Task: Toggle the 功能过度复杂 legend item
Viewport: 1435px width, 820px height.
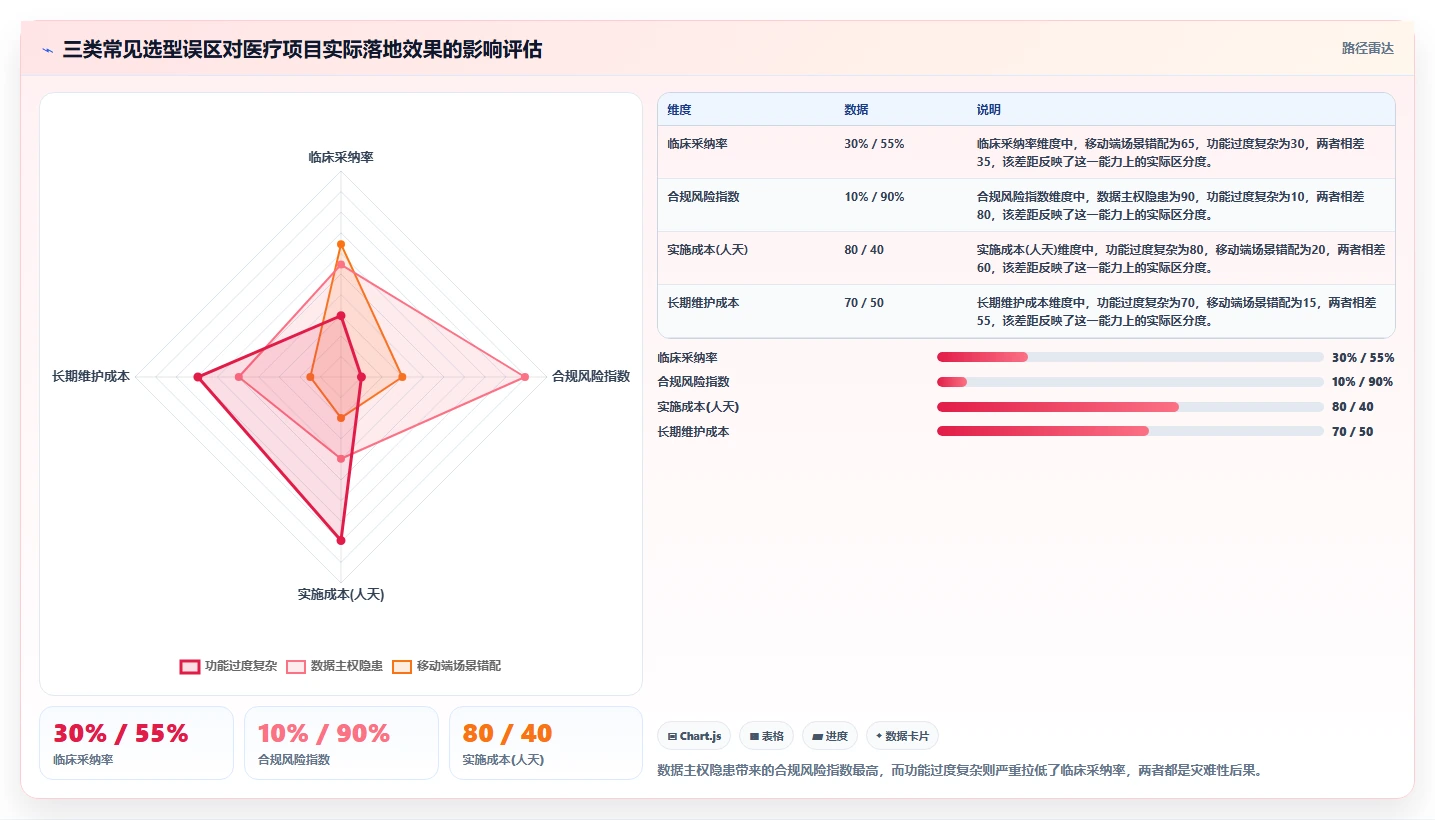Action: coord(228,666)
